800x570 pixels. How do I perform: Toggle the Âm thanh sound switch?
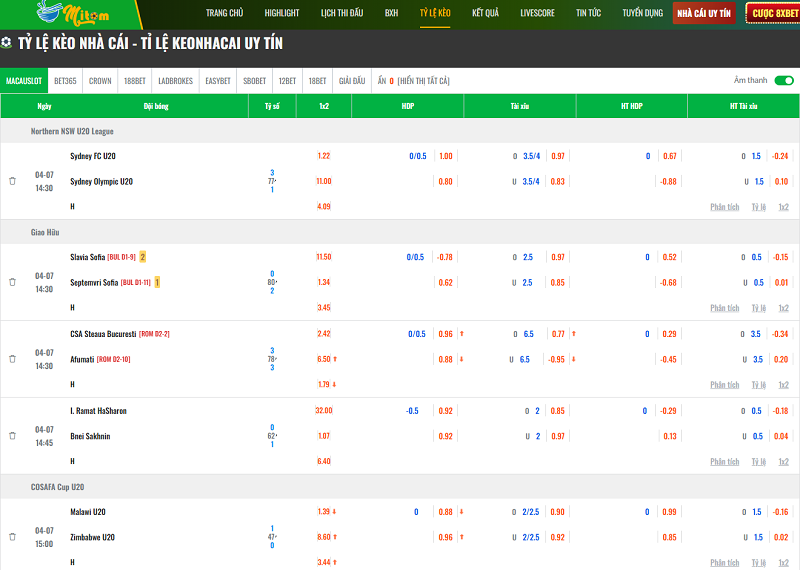coord(784,81)
